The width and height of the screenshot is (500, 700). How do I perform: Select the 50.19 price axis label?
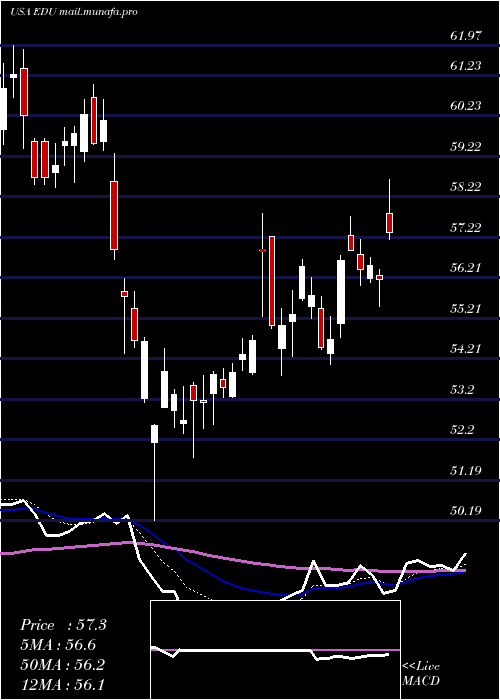(x=466, y=511)
